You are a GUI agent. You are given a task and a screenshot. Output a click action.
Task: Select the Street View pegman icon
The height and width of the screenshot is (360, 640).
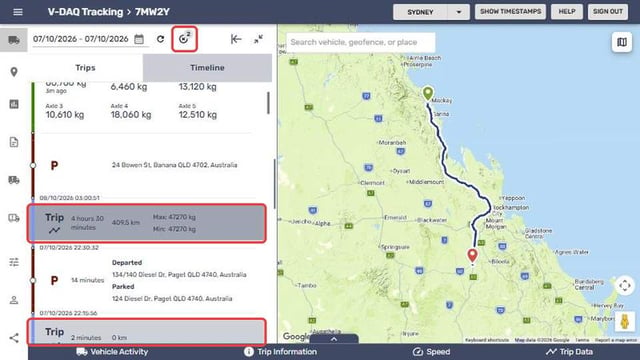point(624,321)
